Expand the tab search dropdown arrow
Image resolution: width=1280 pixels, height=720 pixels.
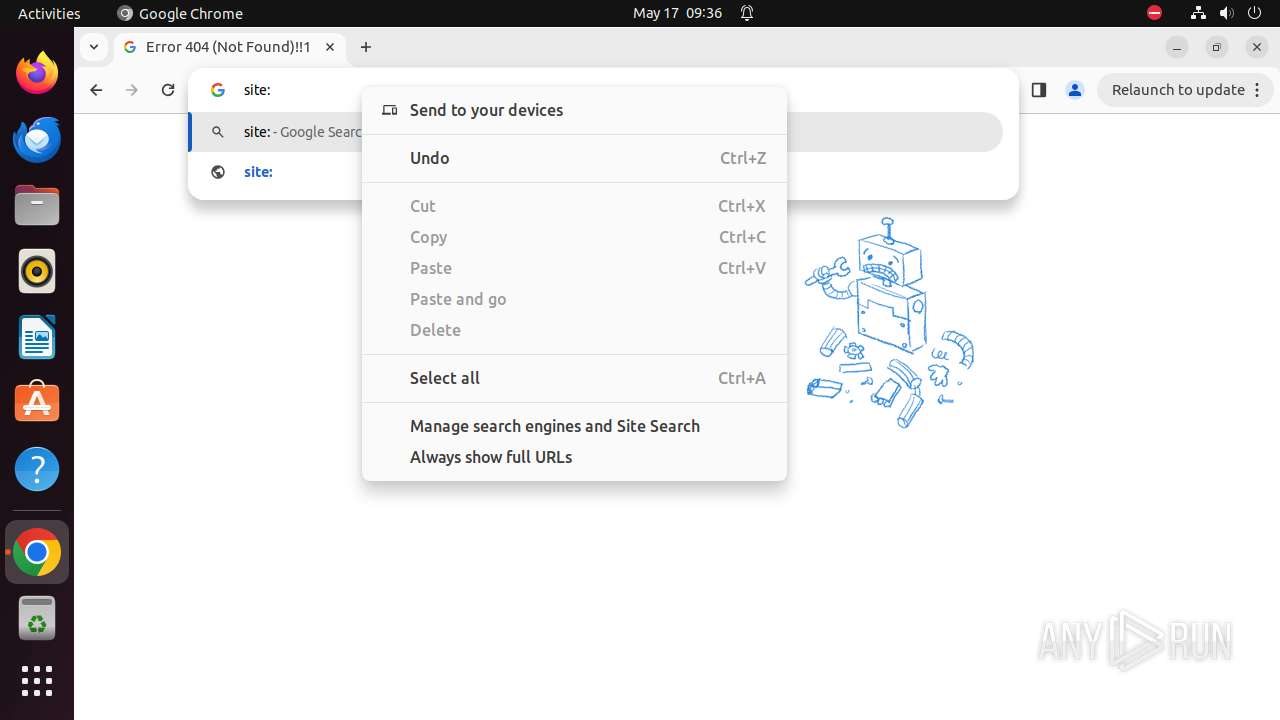coord(93,47)
